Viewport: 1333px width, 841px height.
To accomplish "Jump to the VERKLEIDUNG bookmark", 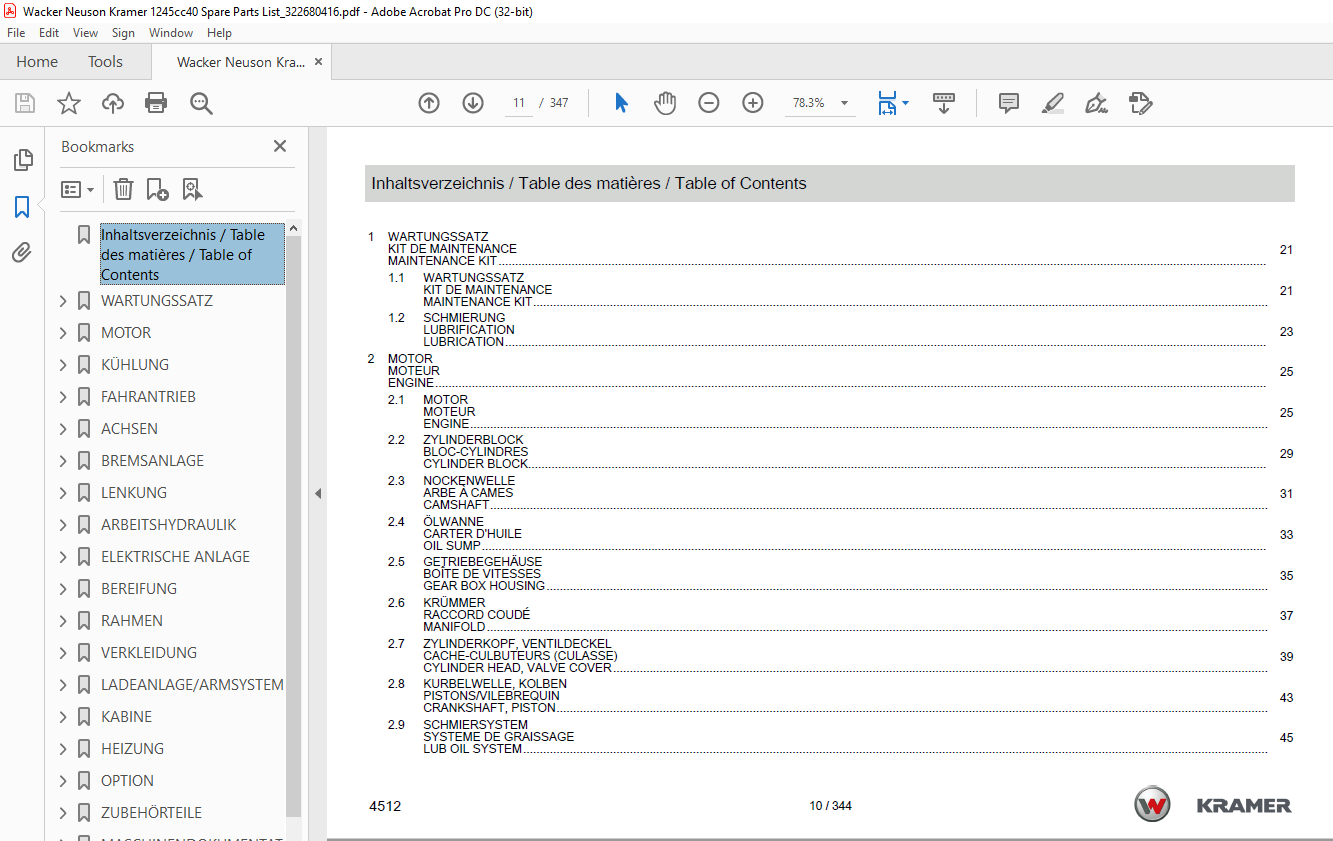I will [149, 653].
